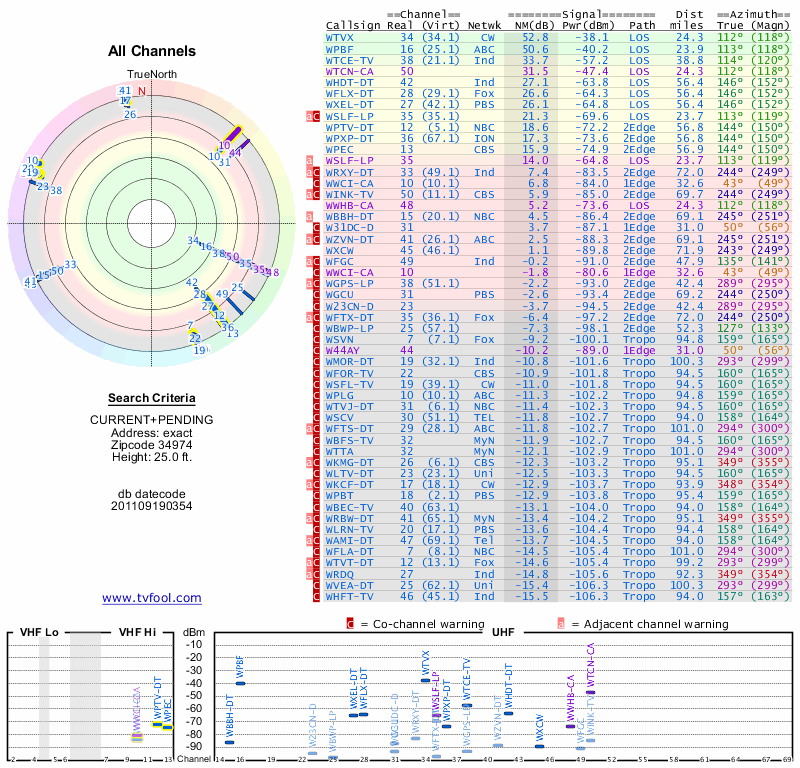Viewport: 800px width, 768px height.
Task: Click the warning badge beside WRXY-DT
Action: point(313,172)
